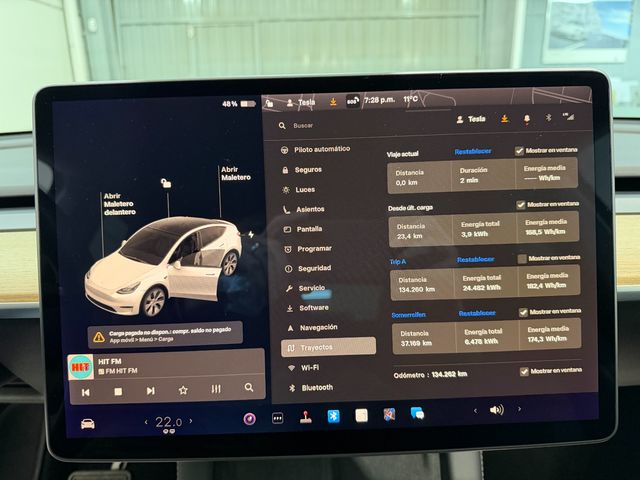Decrease cabin temperature with left arrow

146,422
